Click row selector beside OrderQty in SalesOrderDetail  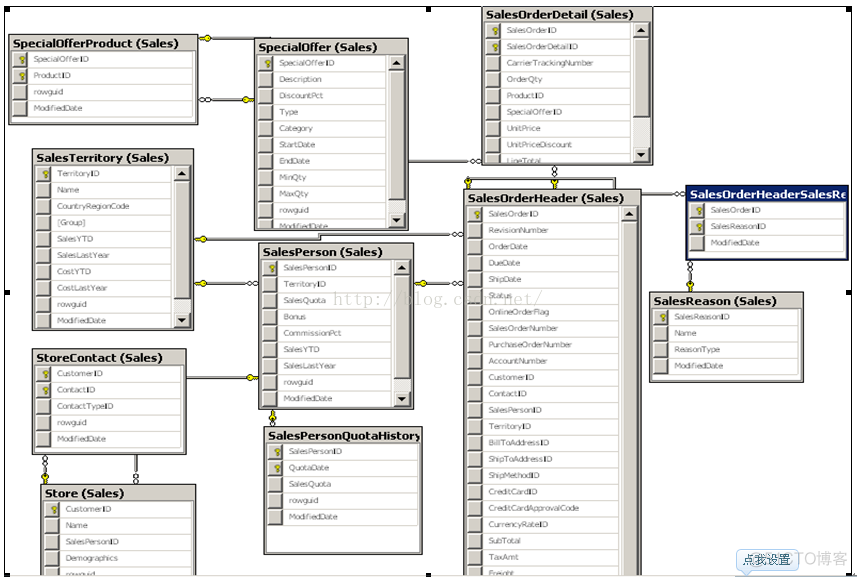[x=494, y=79]
